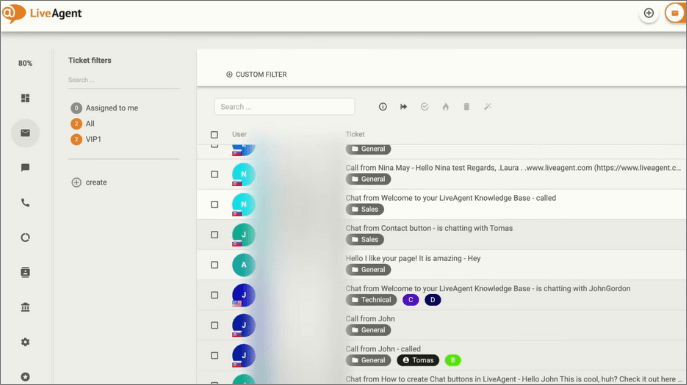Image resolution: width=687 pixels, height=385 pixels.
Task: Click the resolve checkmark icon in ticket toolbar
Action: coord(425,107)
